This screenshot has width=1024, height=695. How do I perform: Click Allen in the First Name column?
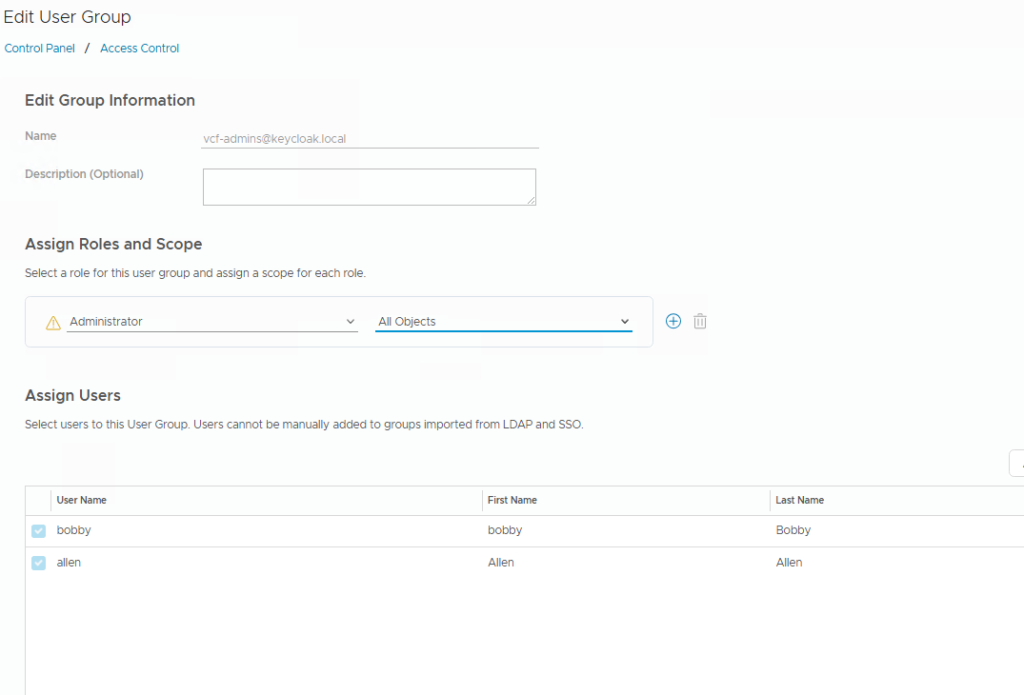501,562
